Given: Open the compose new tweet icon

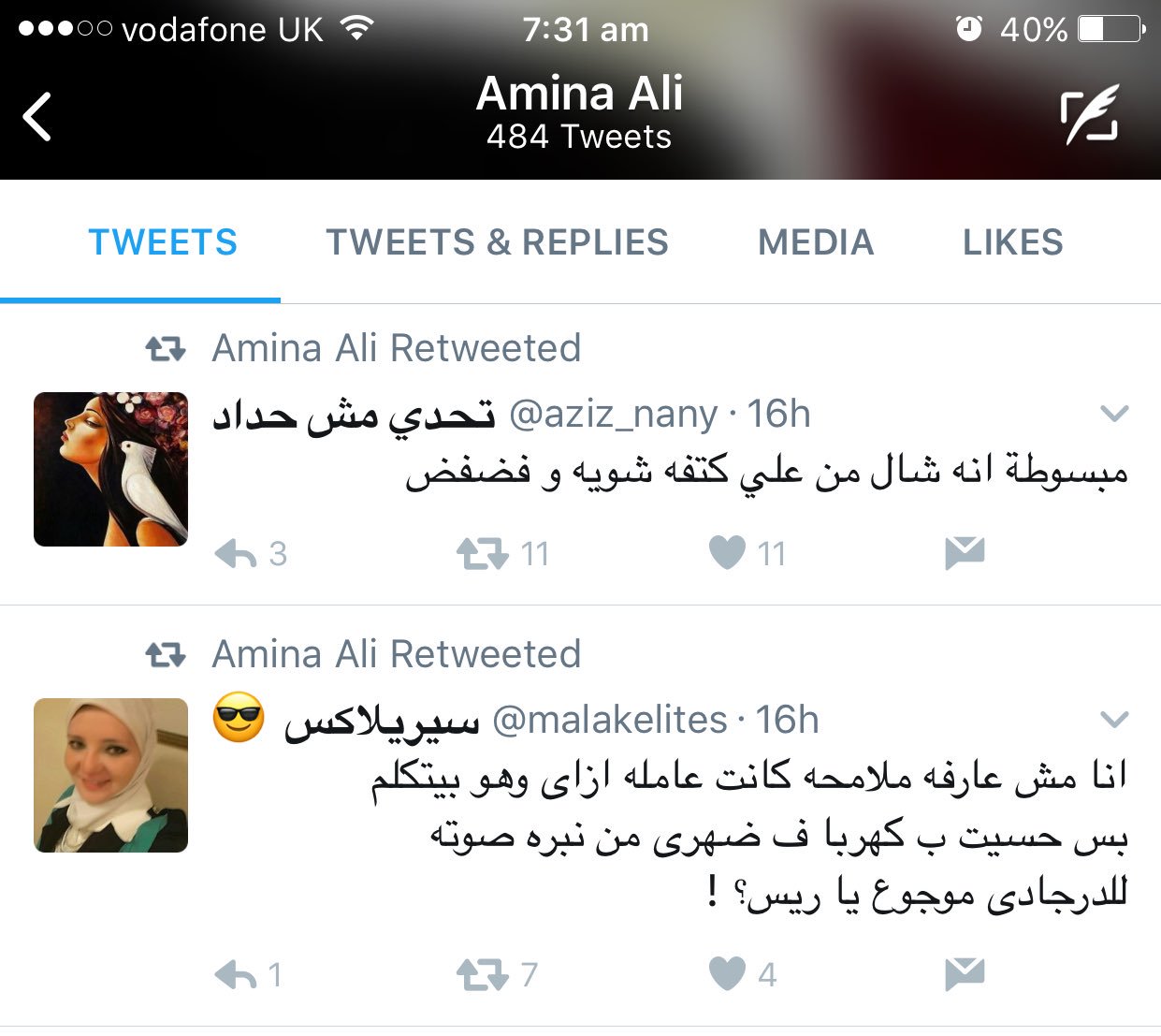Looking at the screenshot, I should 1090,114.
